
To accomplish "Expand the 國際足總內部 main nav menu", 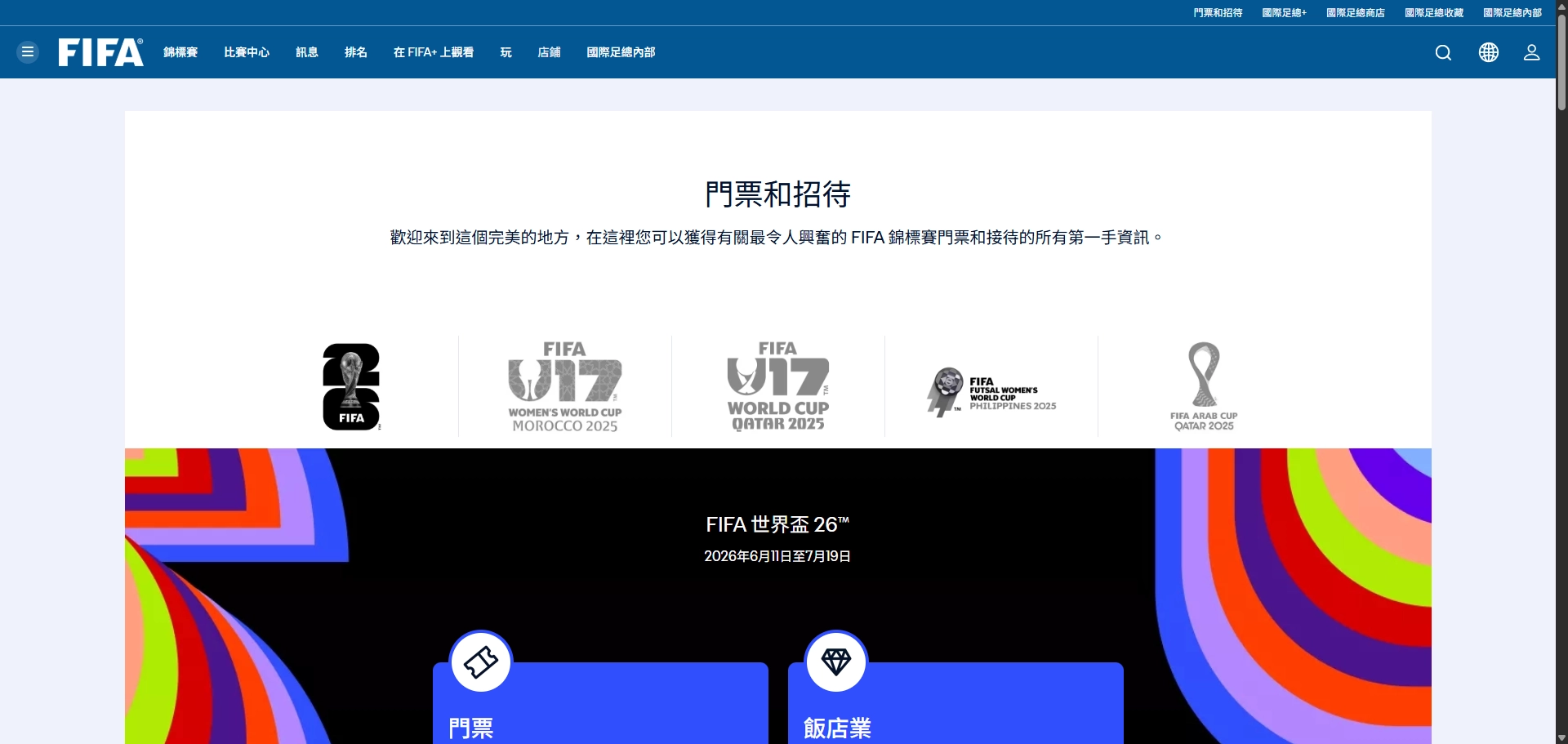I will point(621,52).
